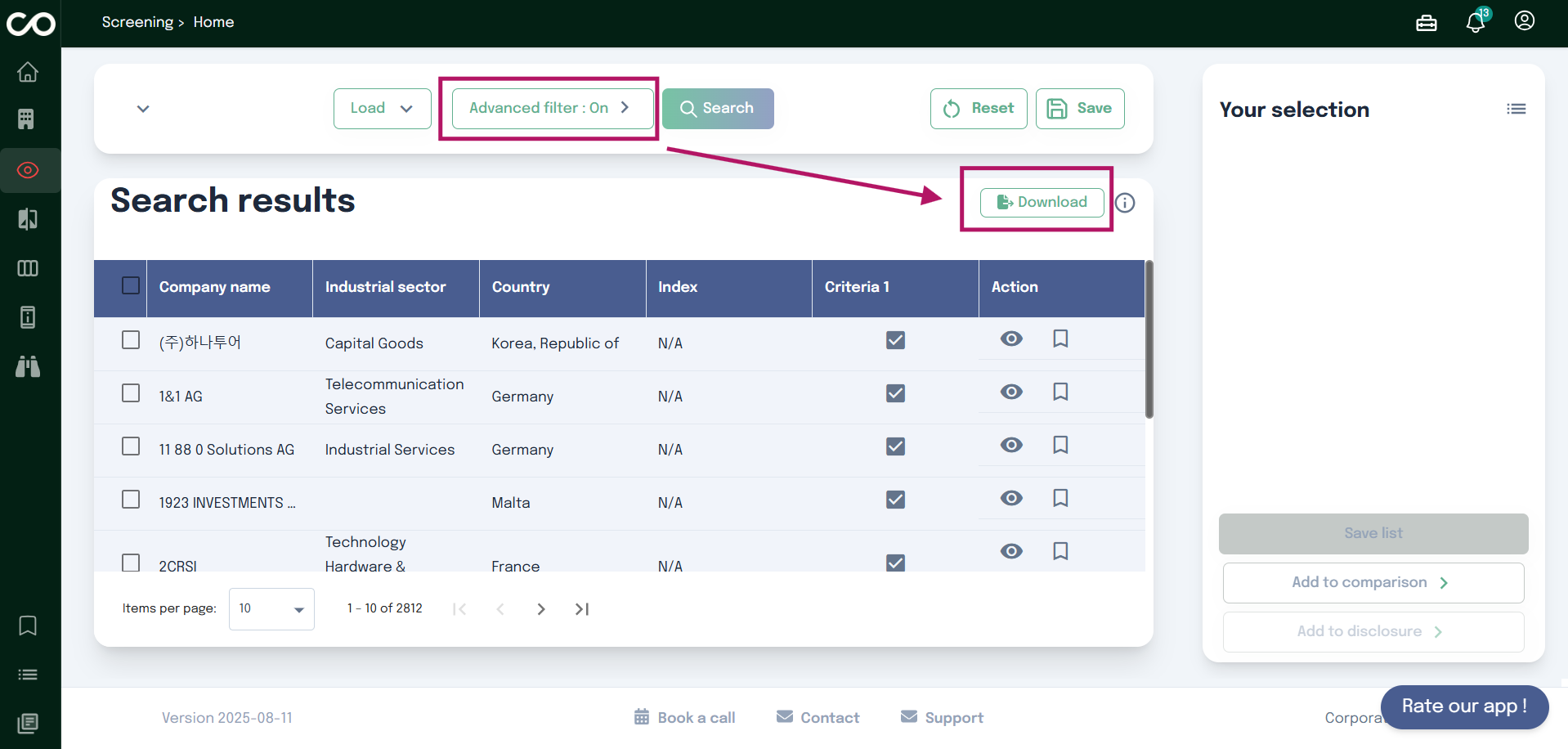Select all rows using header checkbox

(131, 285)
